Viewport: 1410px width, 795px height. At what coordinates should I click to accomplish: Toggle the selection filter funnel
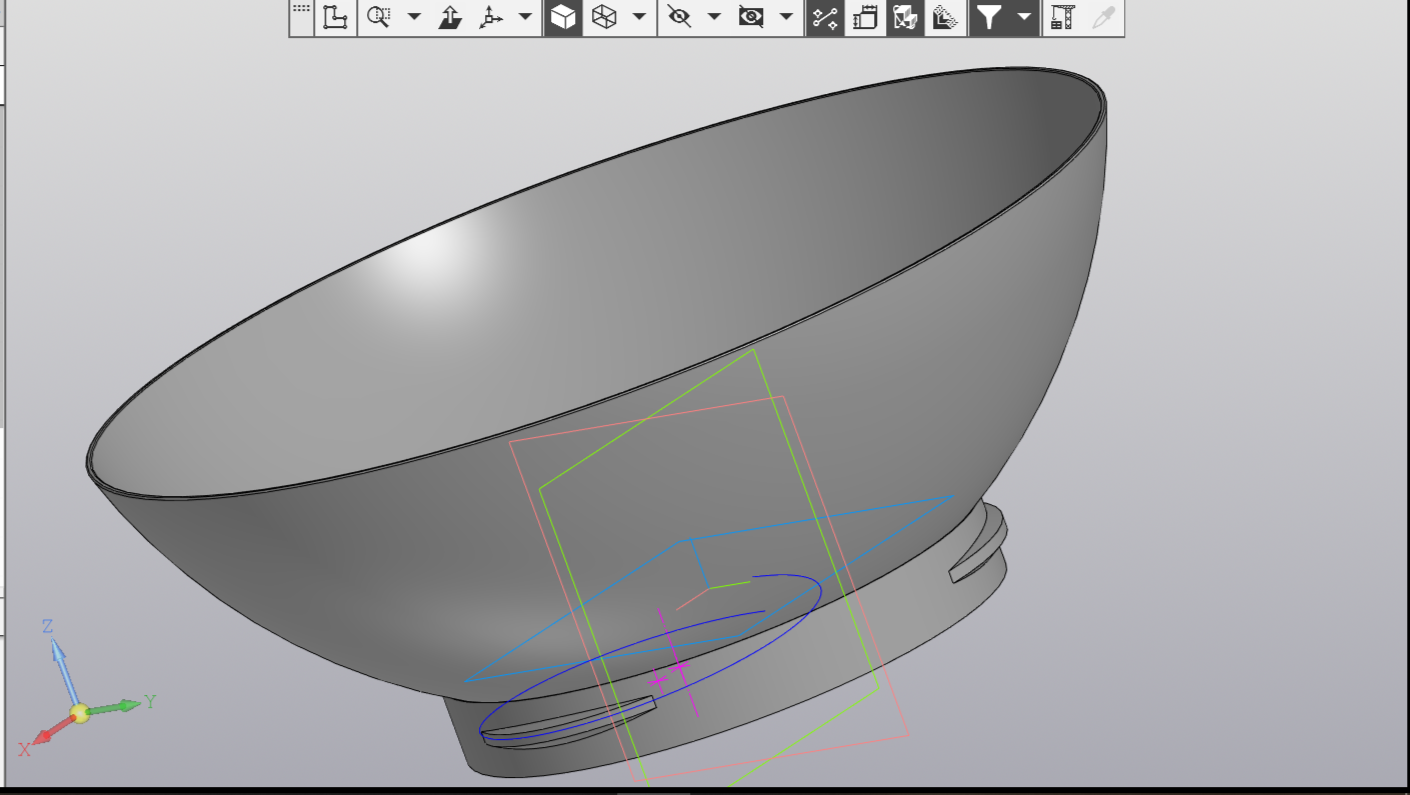[989, 17]
